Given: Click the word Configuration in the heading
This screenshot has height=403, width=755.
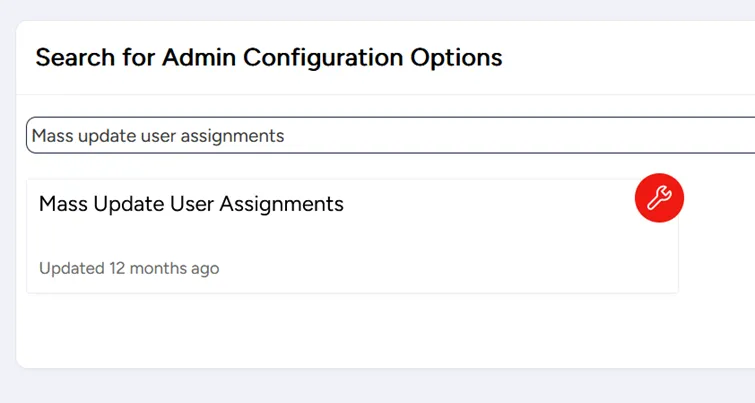Looking at the screenshot, I should coord(323,58).
